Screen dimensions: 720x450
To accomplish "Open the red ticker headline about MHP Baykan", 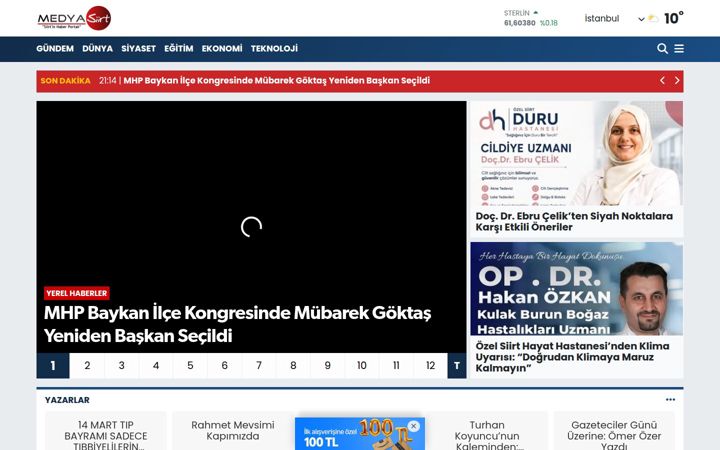I will point(276,81).
